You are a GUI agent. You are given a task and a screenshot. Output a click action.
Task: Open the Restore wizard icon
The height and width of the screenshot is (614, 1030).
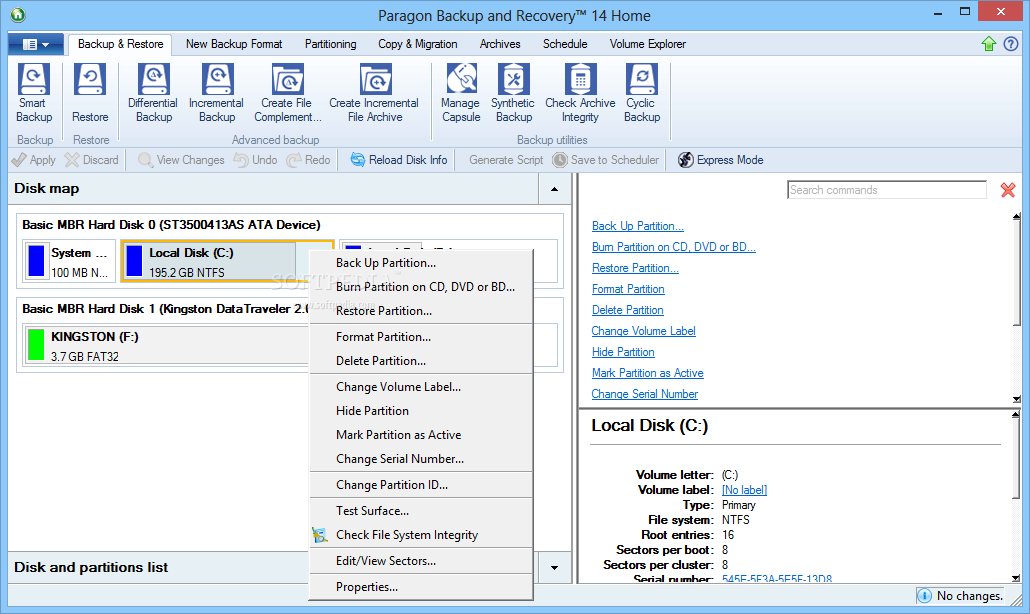click(90, 93)
